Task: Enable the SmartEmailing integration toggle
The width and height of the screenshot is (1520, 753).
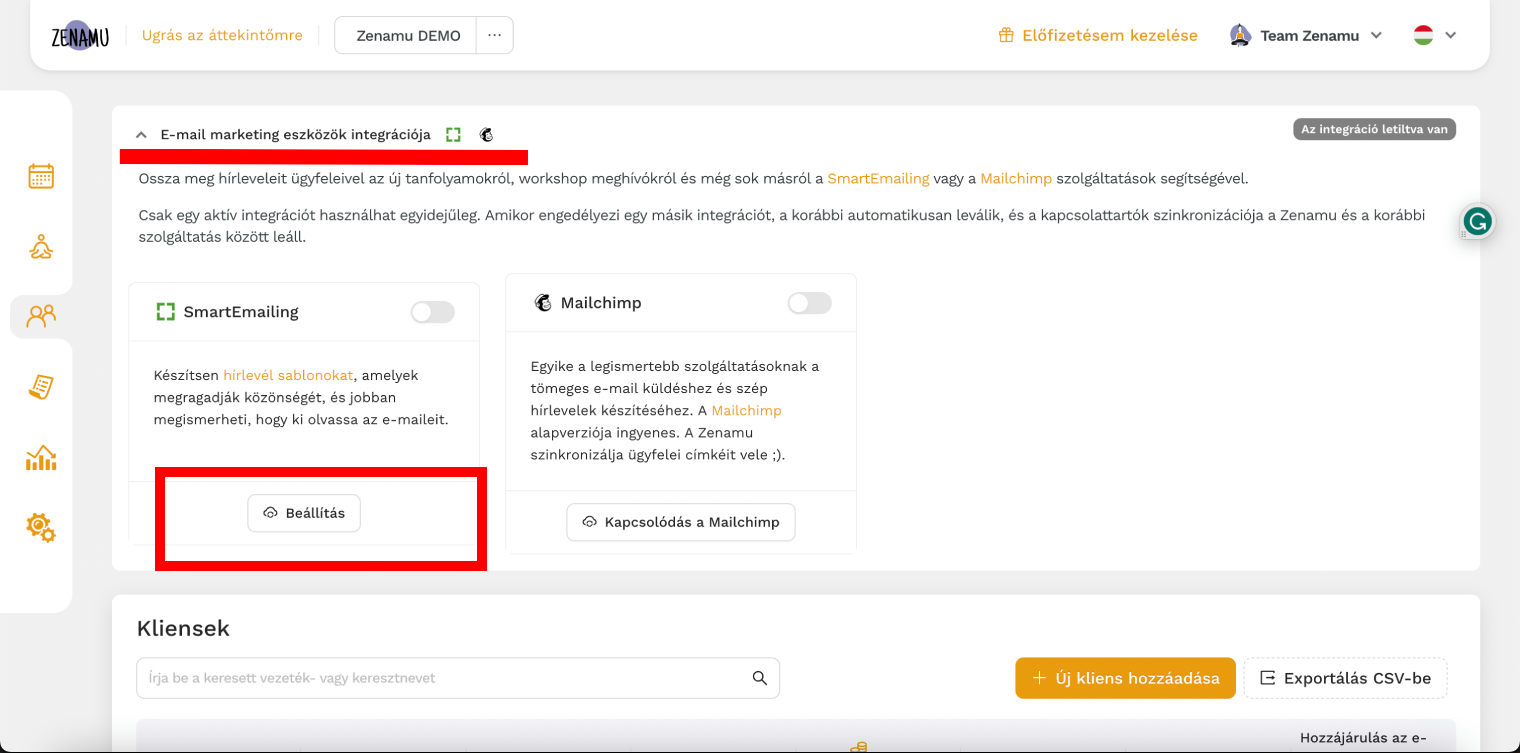Action: (x=432, y=312)
